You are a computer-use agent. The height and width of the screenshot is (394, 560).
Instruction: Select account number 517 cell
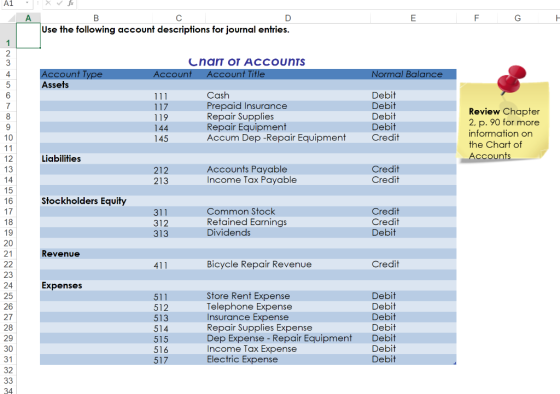coord(179,360)
